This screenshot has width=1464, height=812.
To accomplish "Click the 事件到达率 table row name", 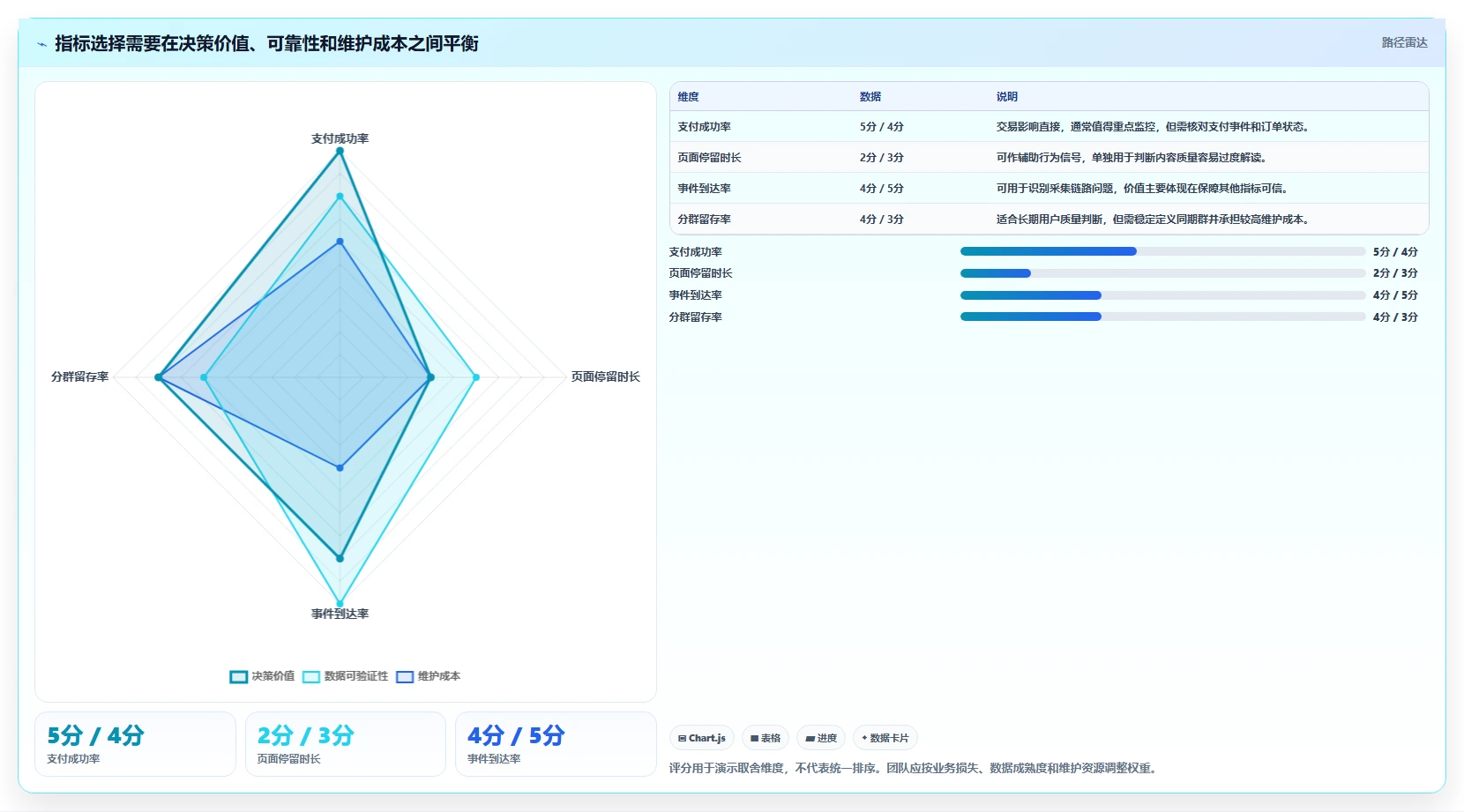I will [x=704, y=189].
